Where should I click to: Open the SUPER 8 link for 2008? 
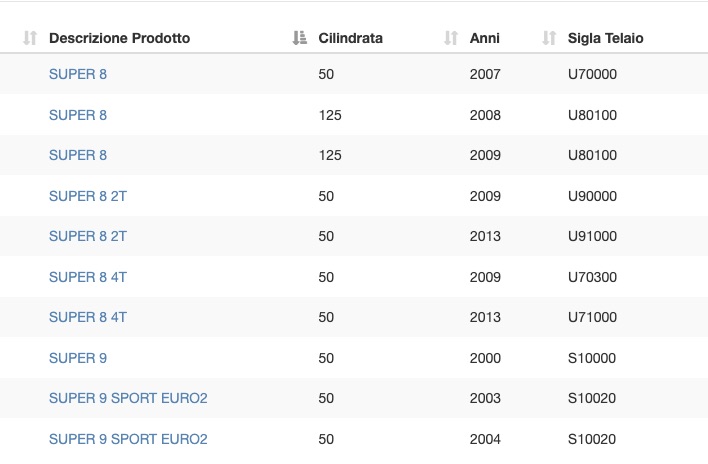(x=78, y=115)
